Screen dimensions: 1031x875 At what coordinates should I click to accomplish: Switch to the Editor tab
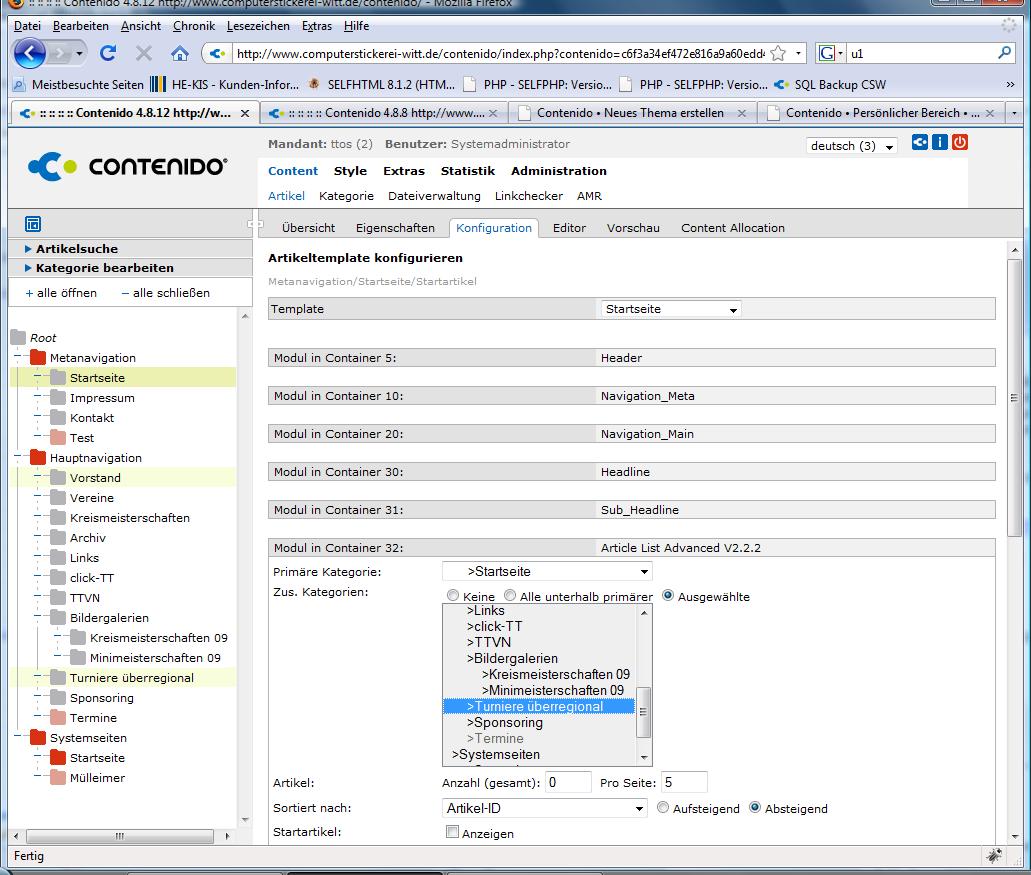point(569,228)
